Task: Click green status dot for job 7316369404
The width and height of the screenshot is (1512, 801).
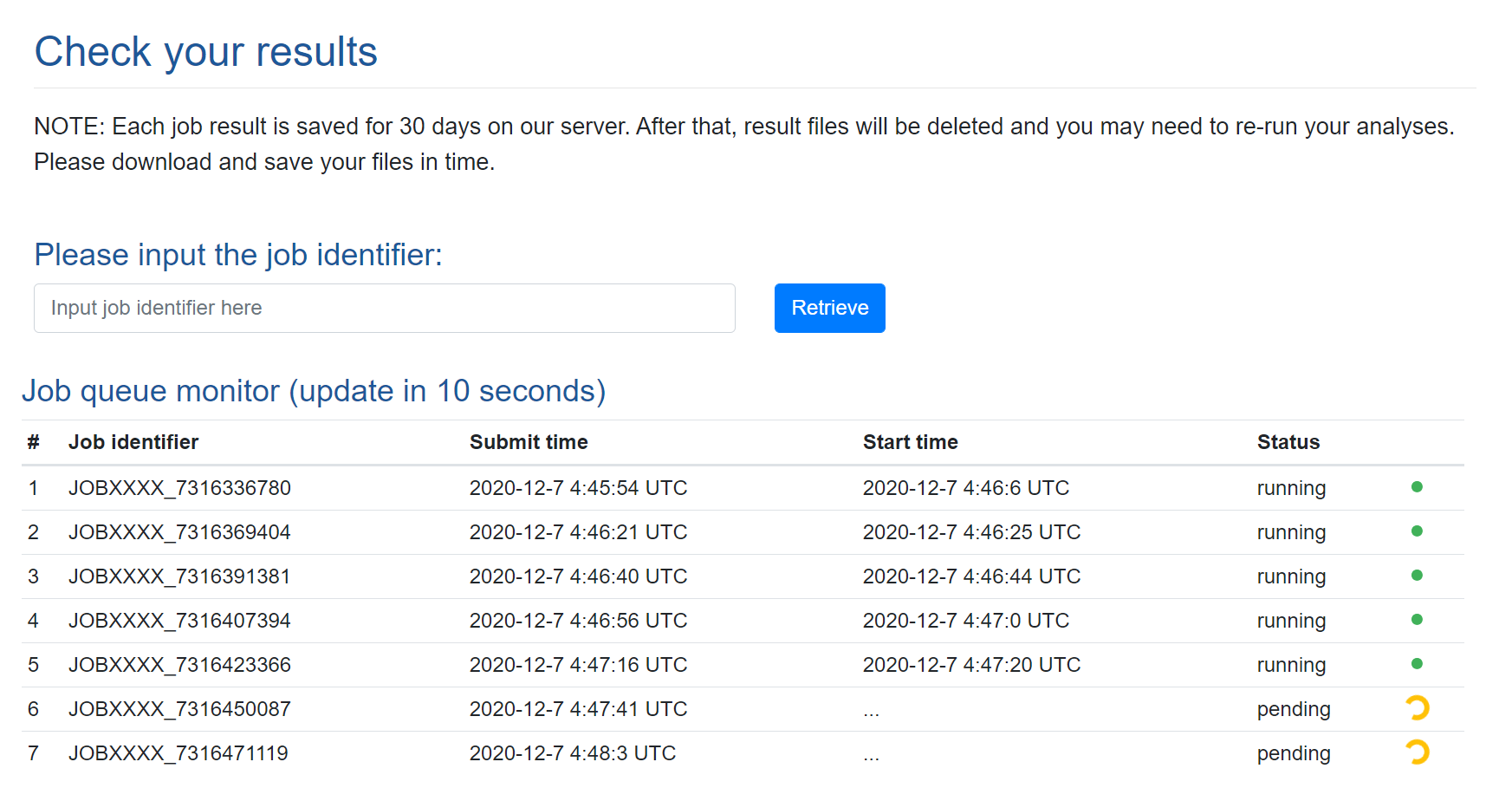Action: coord(1417,531)
